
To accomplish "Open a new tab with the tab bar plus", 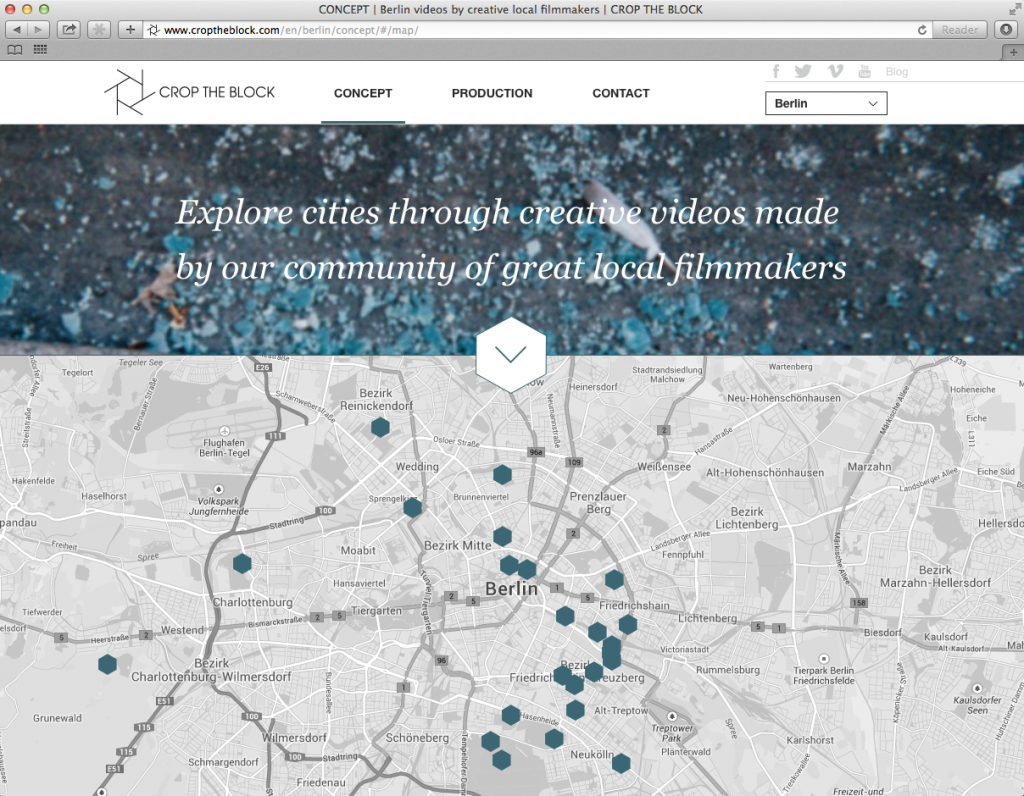I will tap(1013, 52).
